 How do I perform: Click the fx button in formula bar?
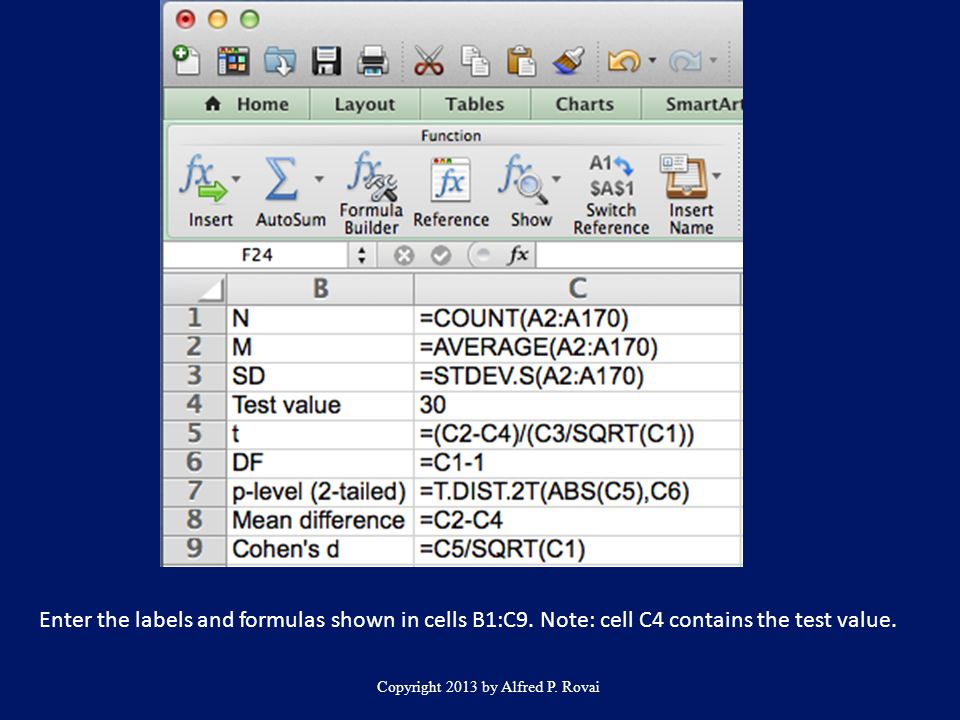coord(517,255)
